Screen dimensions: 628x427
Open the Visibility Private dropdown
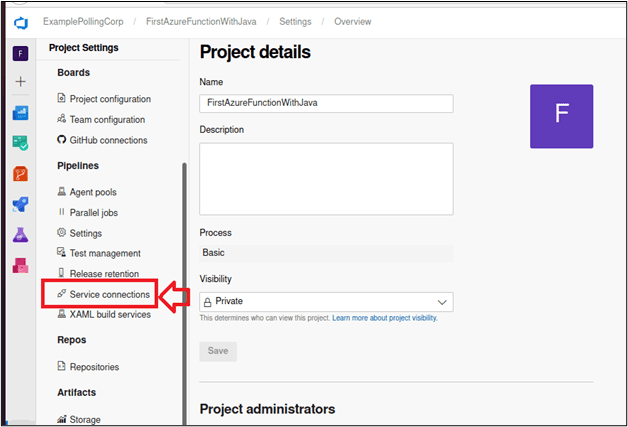pyautogui.click(x=326, y=302)
